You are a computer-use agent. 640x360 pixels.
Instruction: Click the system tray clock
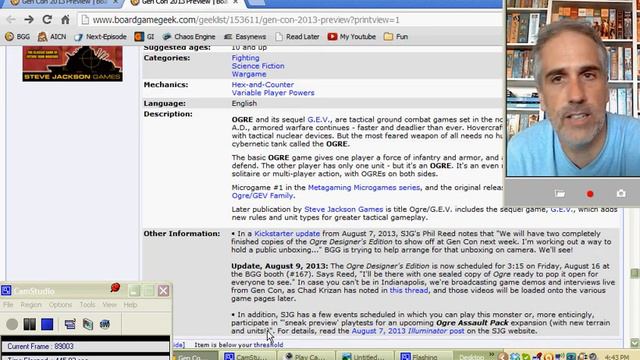click(x=617, y=357)
